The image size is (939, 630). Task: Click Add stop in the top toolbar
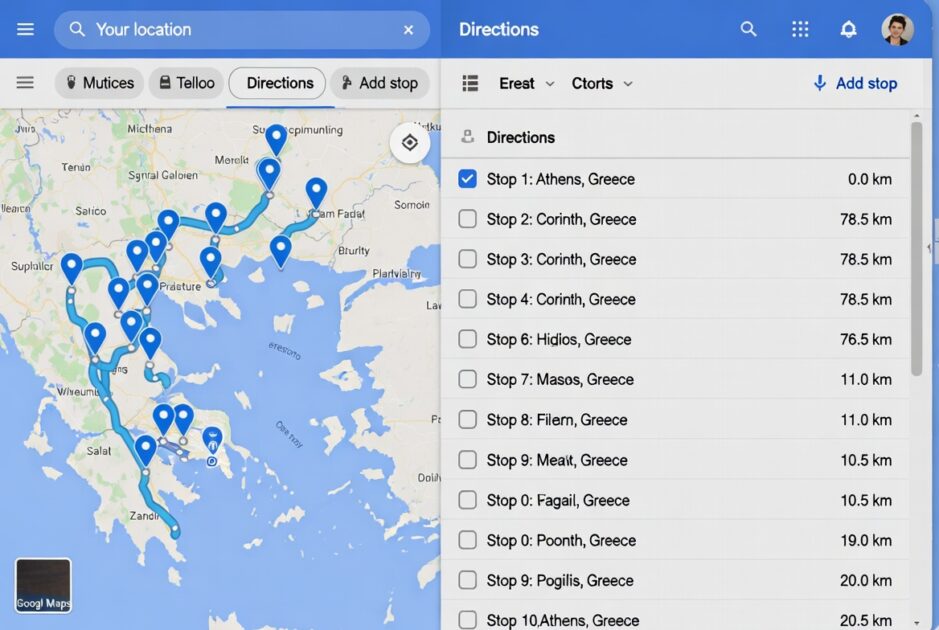[x=380, y=83]
